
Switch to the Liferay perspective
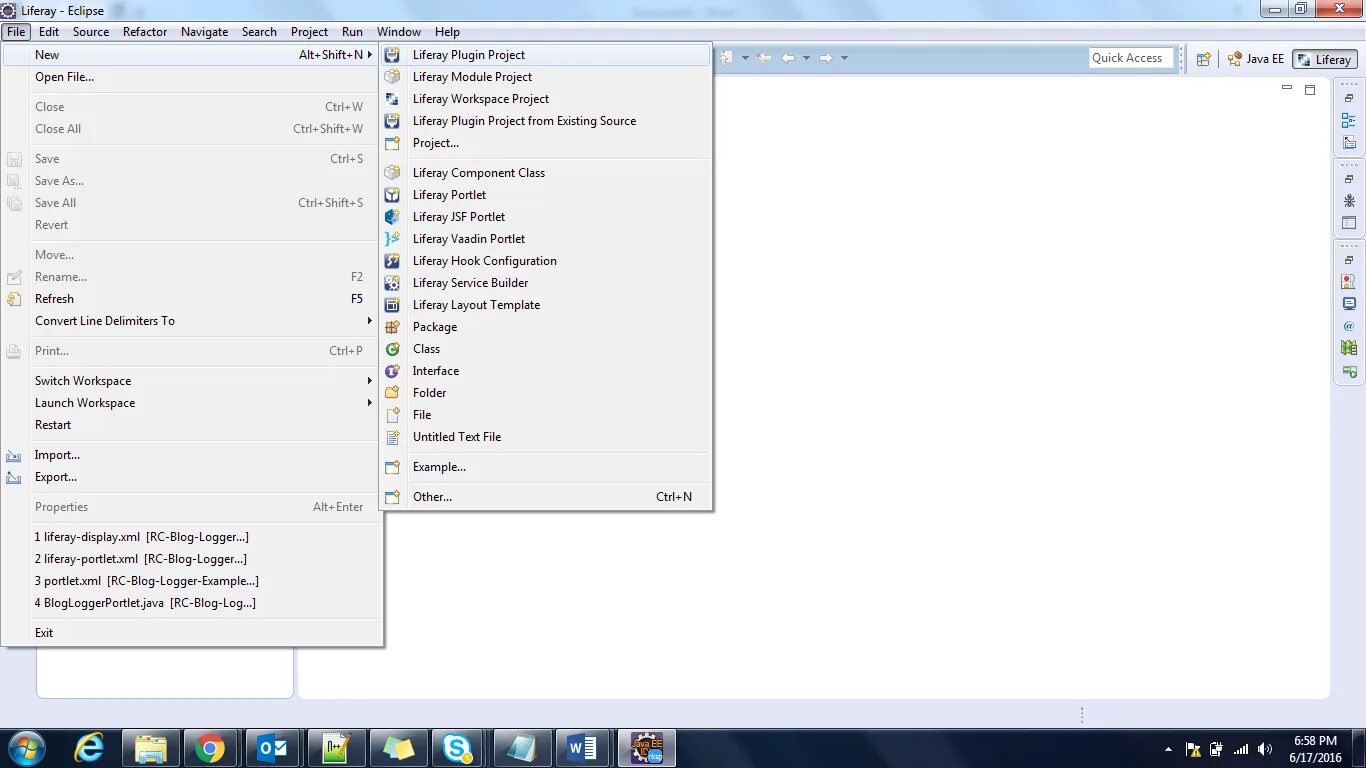[x=1324, y=59]
